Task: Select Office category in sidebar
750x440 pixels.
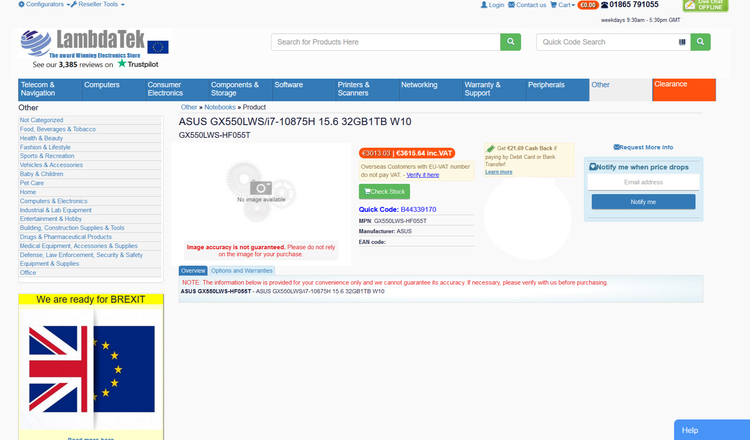Action: click(x=28, y=273)
